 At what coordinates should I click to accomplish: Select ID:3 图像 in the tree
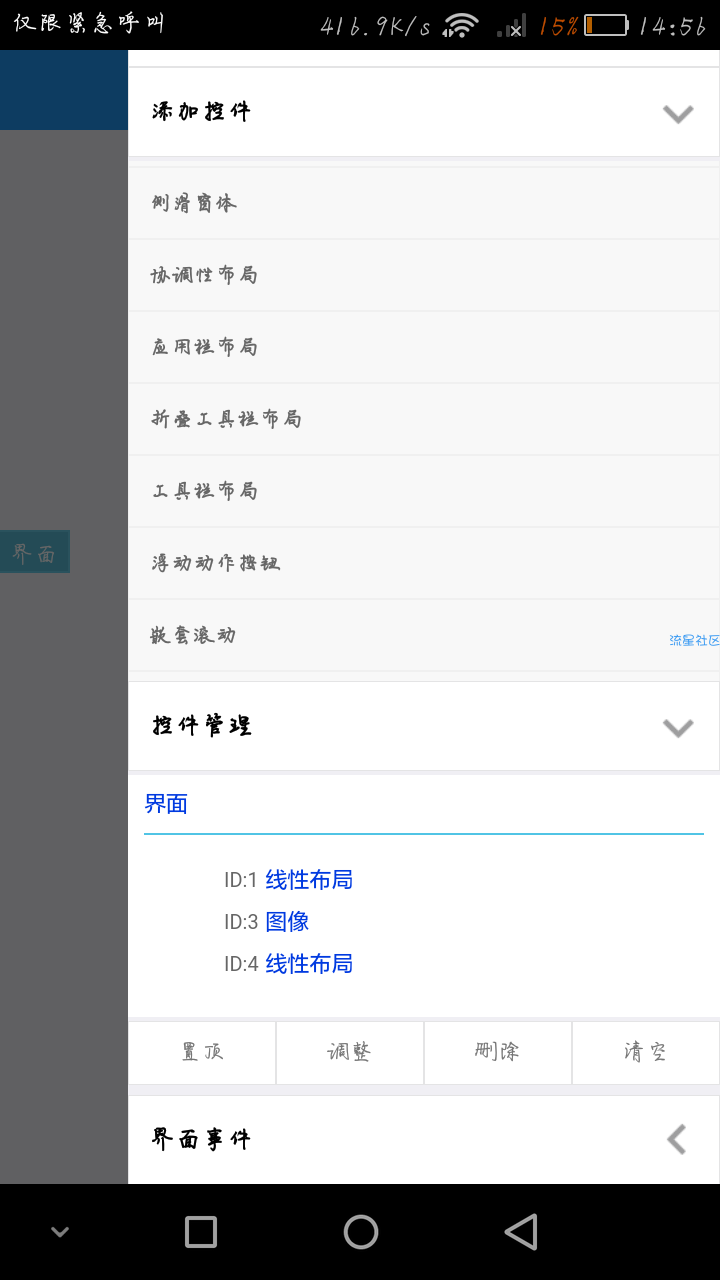coord(266,922)
